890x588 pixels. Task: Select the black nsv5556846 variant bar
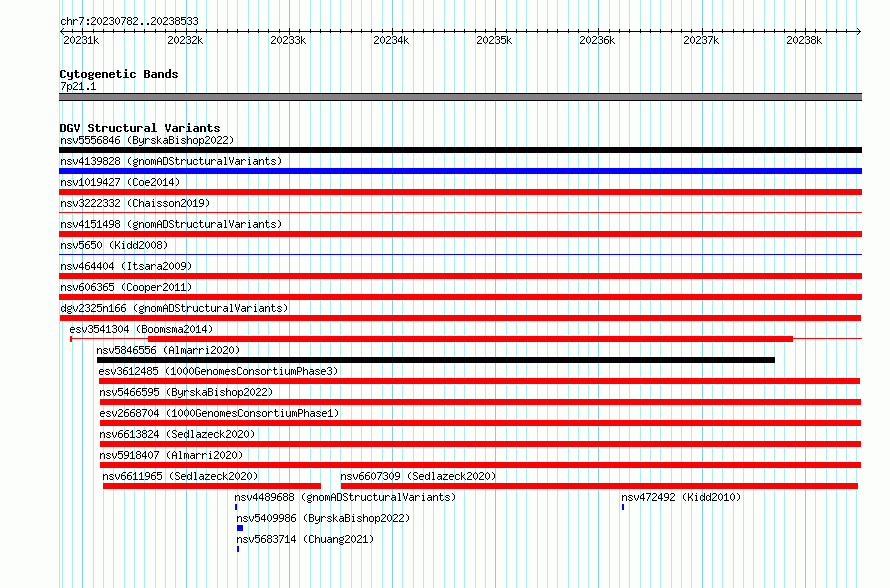[460, 150]
